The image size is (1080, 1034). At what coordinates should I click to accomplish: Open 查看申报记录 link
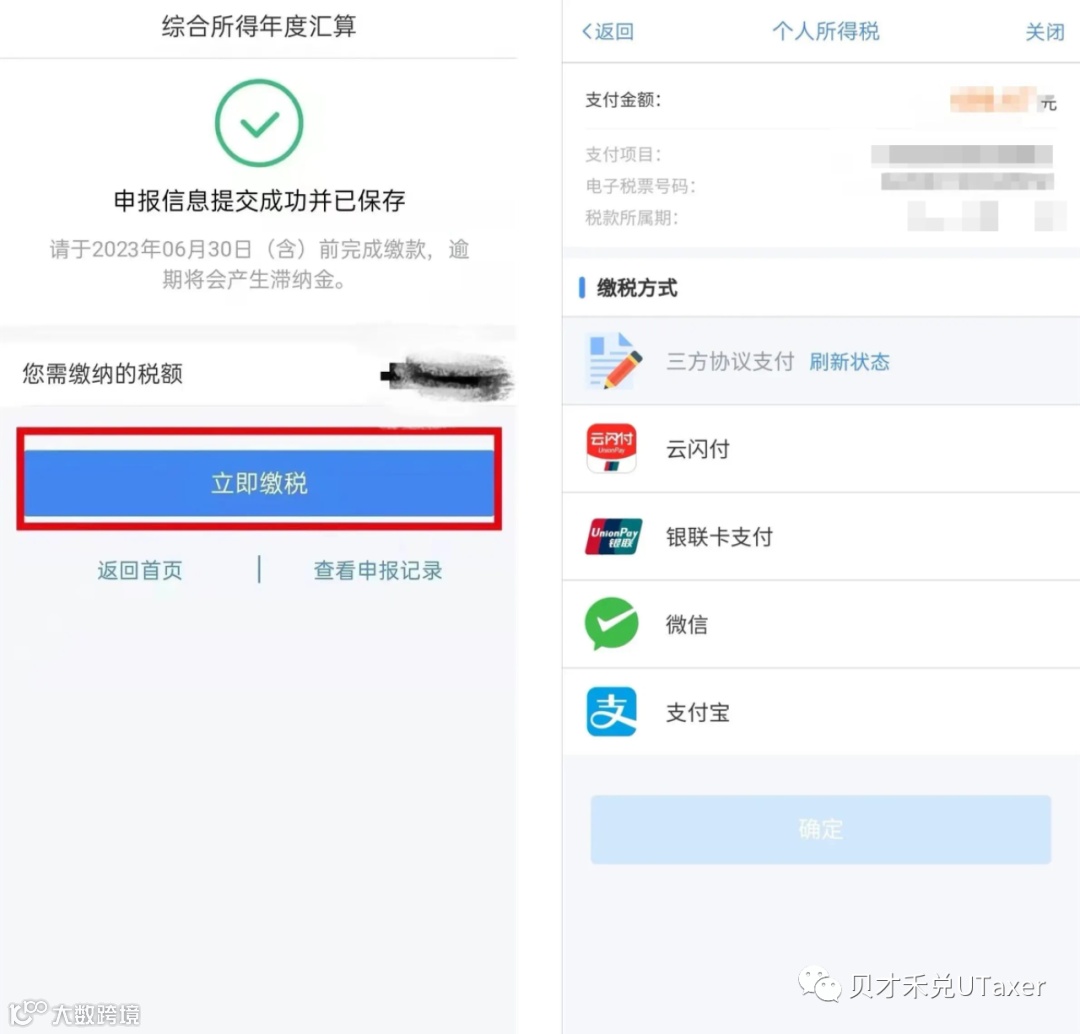(377, 570)
